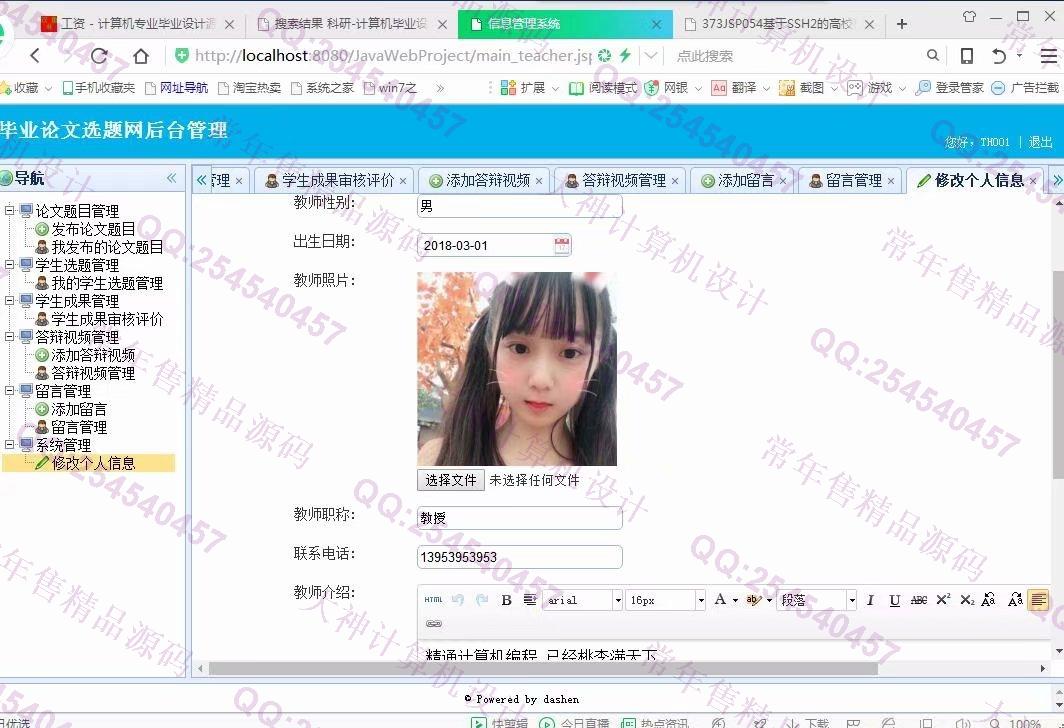Collapse the 答辩视频管理 tree node
This screenshot has width=1064, height=728.
click(x=10, y=337)
